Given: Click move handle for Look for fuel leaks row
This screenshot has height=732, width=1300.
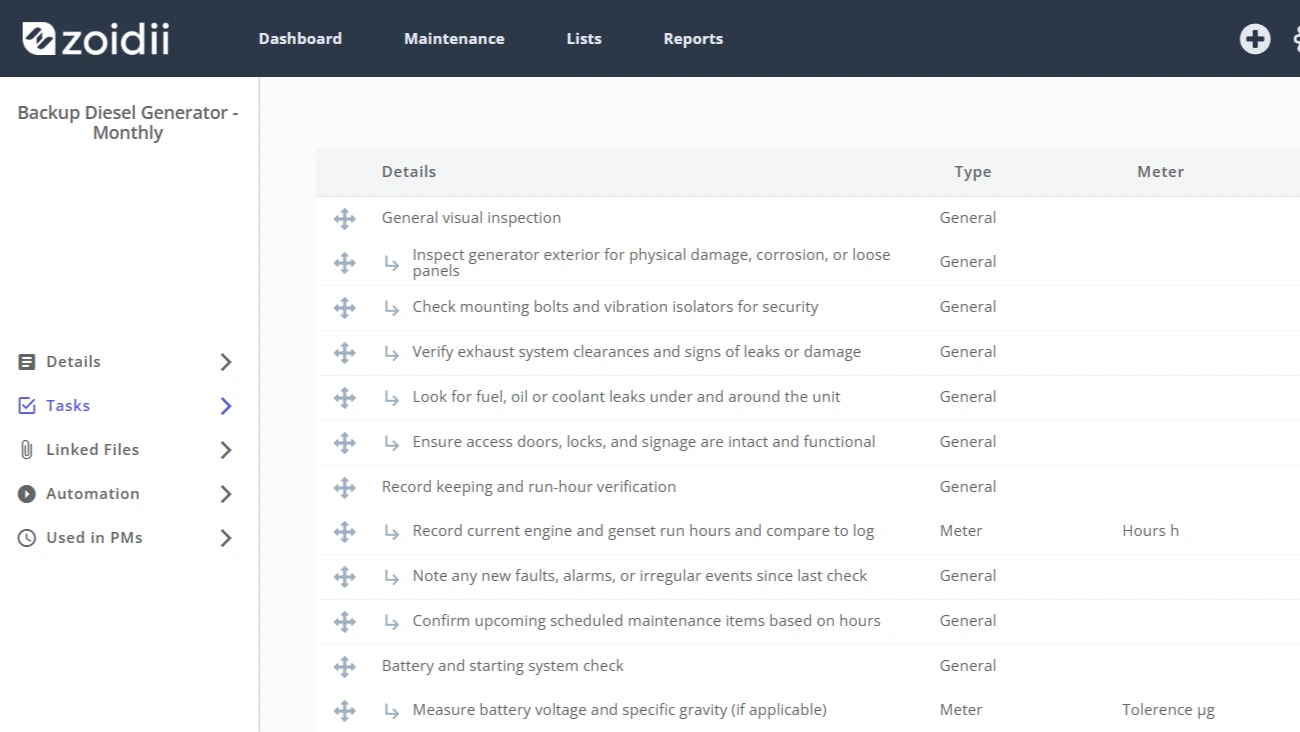Looking at the screenshot, I should pyautogui.click(x=345, y=398).
